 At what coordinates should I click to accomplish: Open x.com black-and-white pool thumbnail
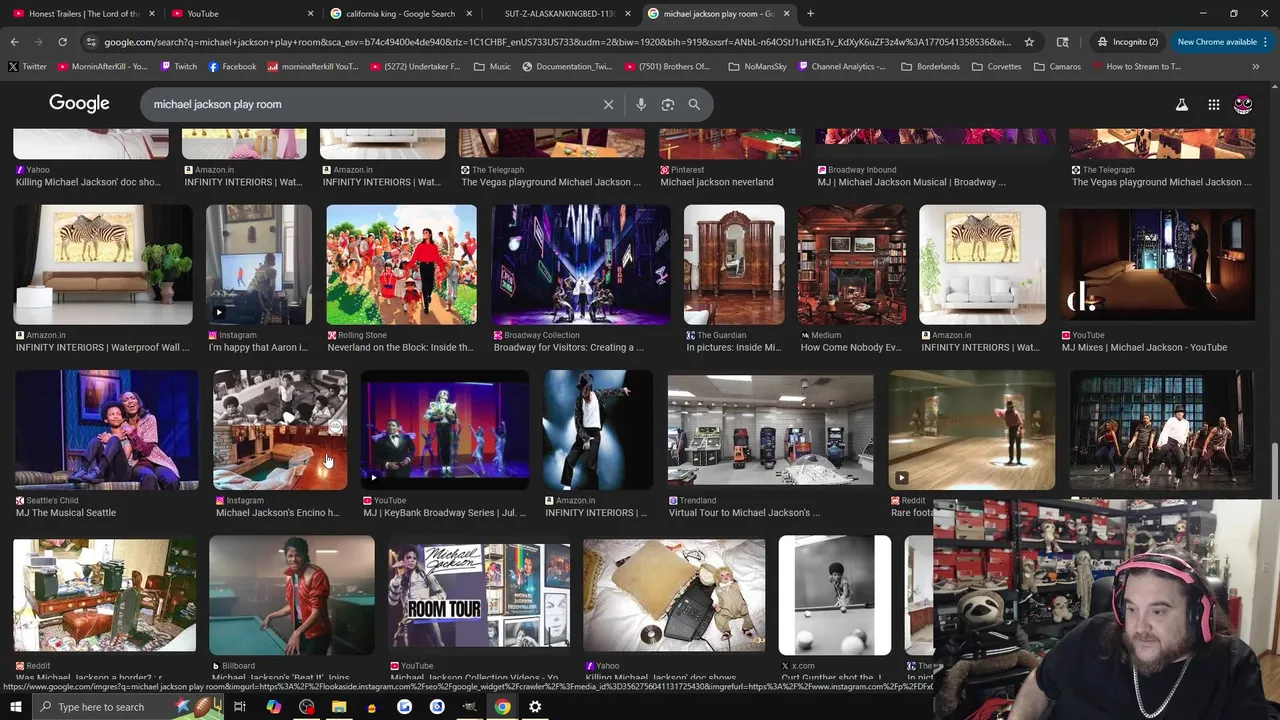coord(834,595)
